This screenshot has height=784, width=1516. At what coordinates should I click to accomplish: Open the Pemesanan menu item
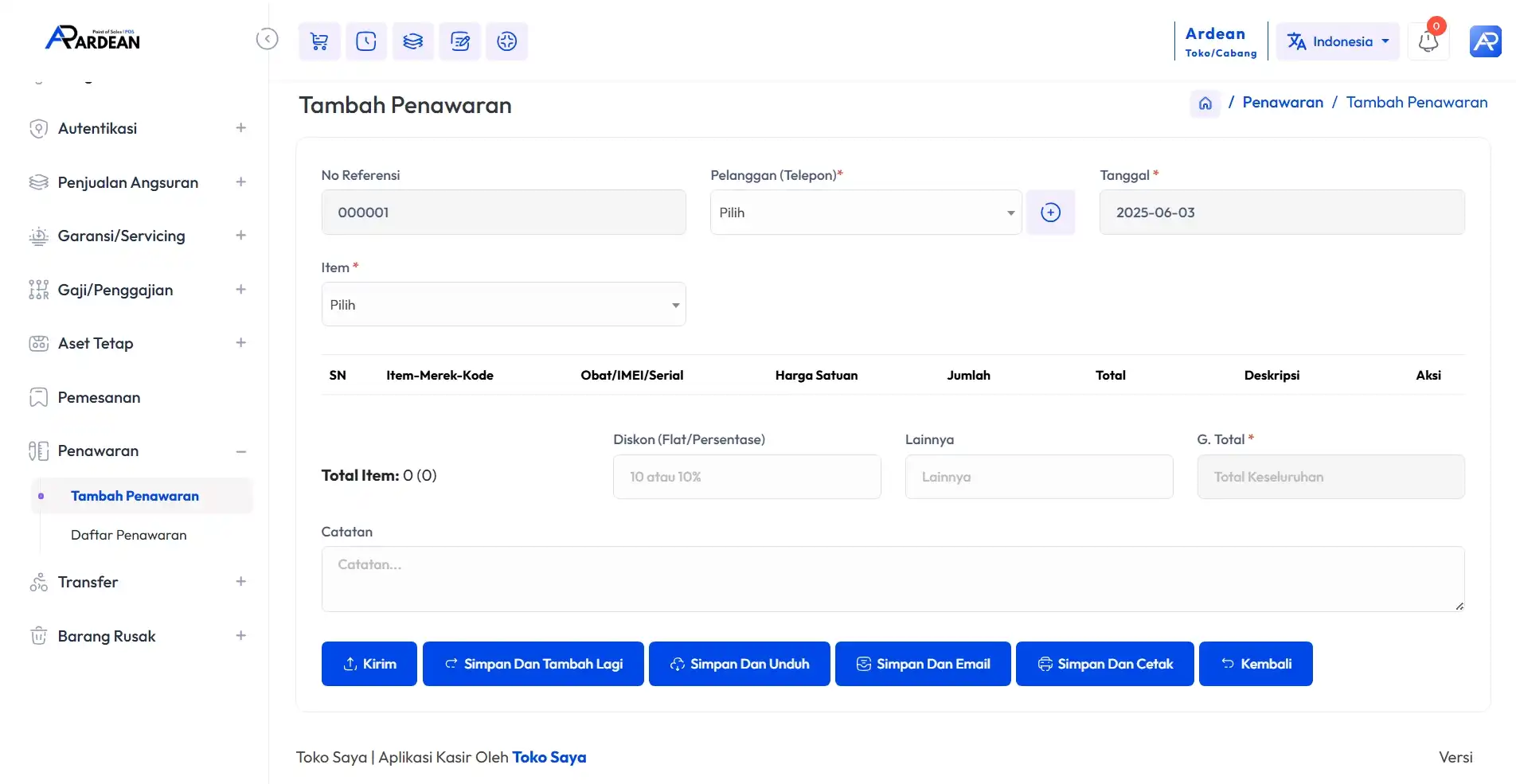click(99, 397)
